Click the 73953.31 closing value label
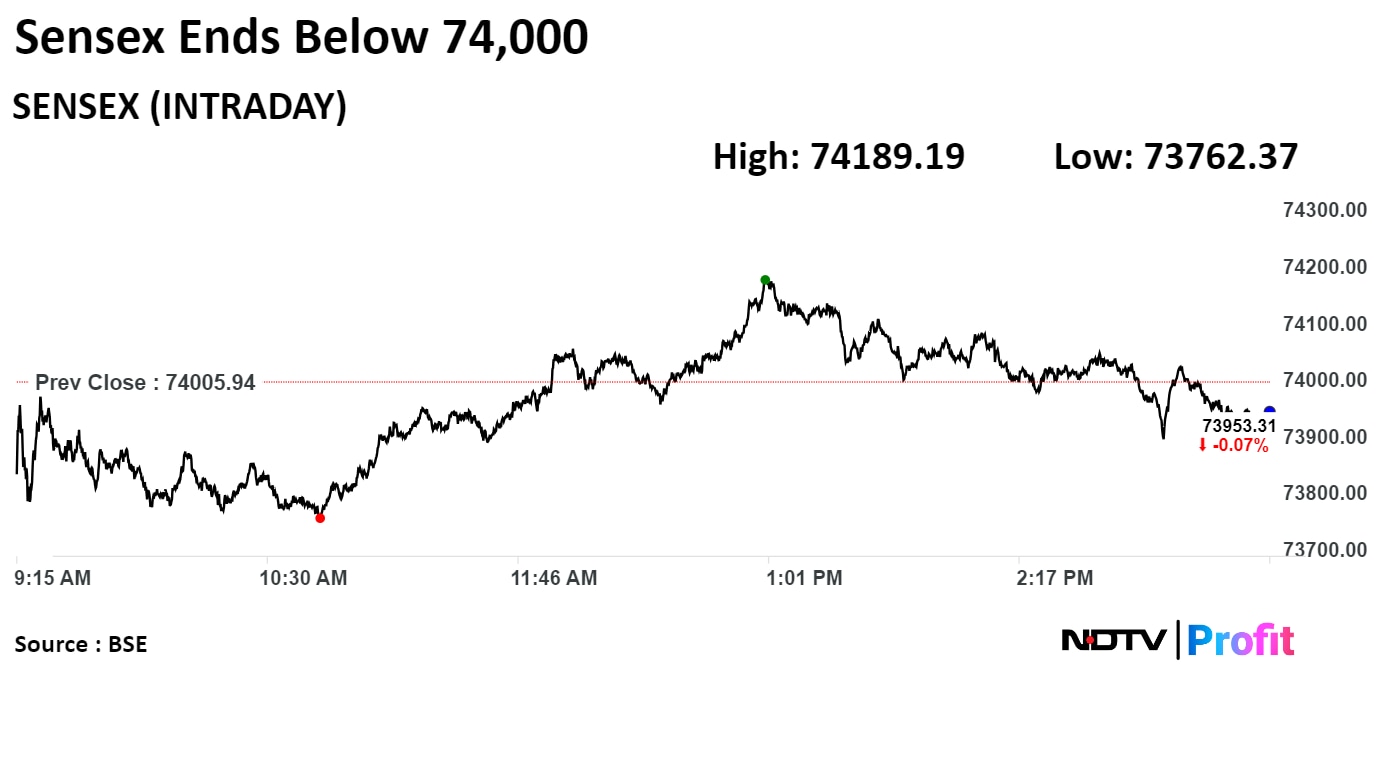This screenshot has height=777, width=1382. click(x=1239, y=426)
